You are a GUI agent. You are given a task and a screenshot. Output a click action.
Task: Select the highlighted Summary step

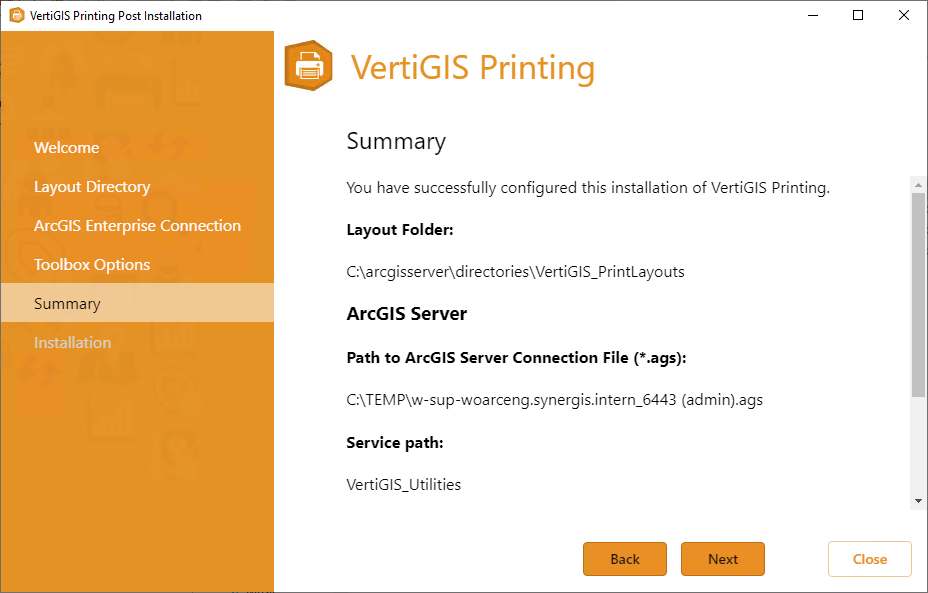coord(67,302)
